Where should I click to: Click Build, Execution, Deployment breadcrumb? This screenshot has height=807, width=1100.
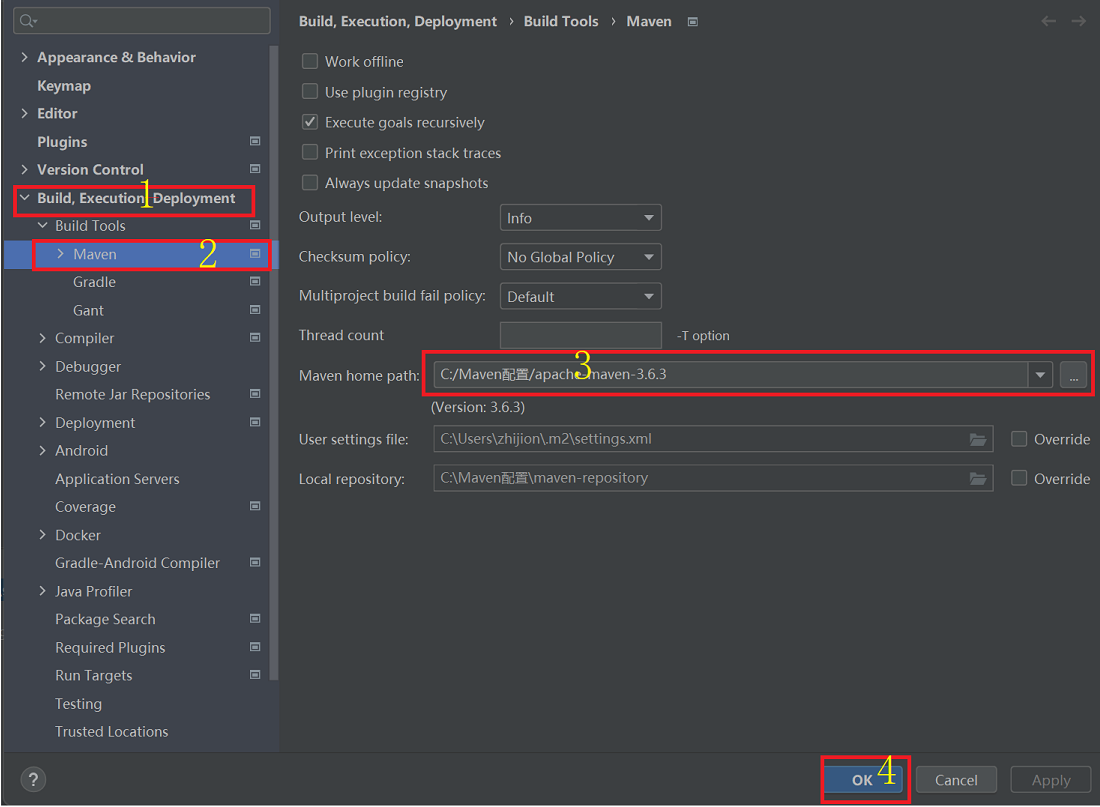[398, 21]
